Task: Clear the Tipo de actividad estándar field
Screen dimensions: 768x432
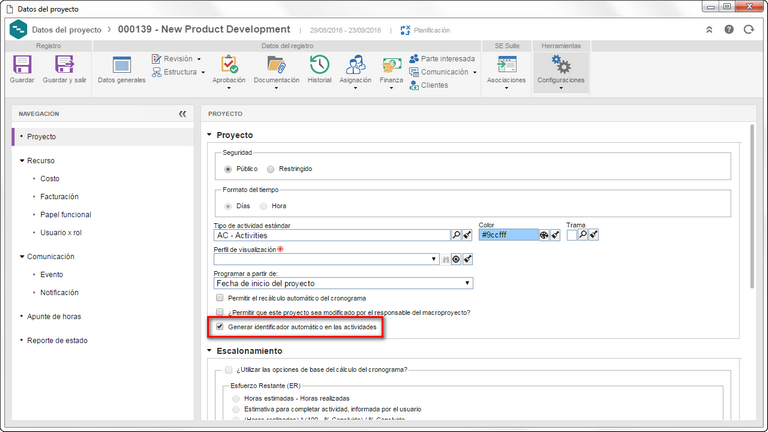Action: click(x=467, y=235)
